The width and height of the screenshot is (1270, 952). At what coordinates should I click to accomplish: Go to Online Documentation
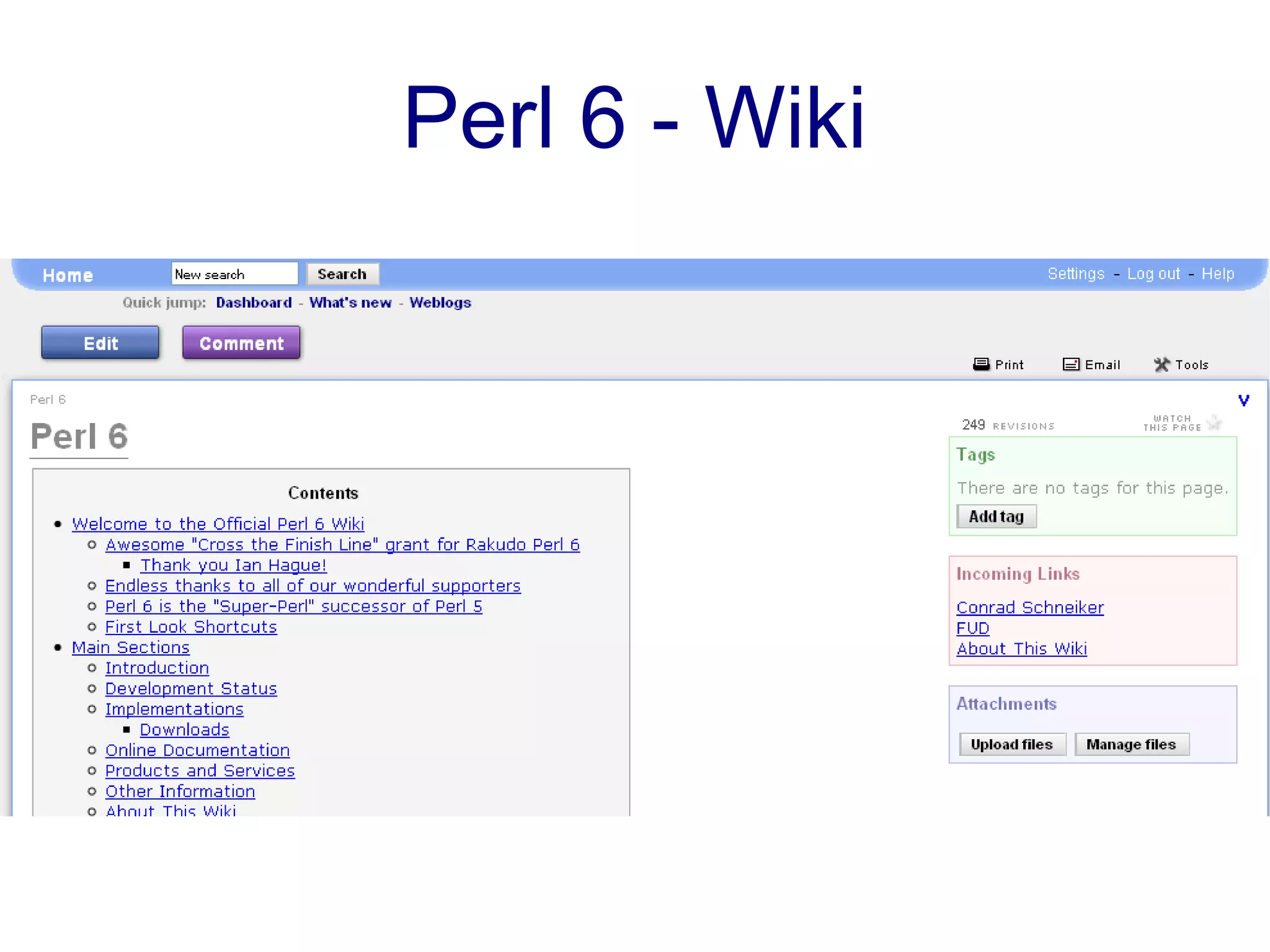click(x=198, y=750)
